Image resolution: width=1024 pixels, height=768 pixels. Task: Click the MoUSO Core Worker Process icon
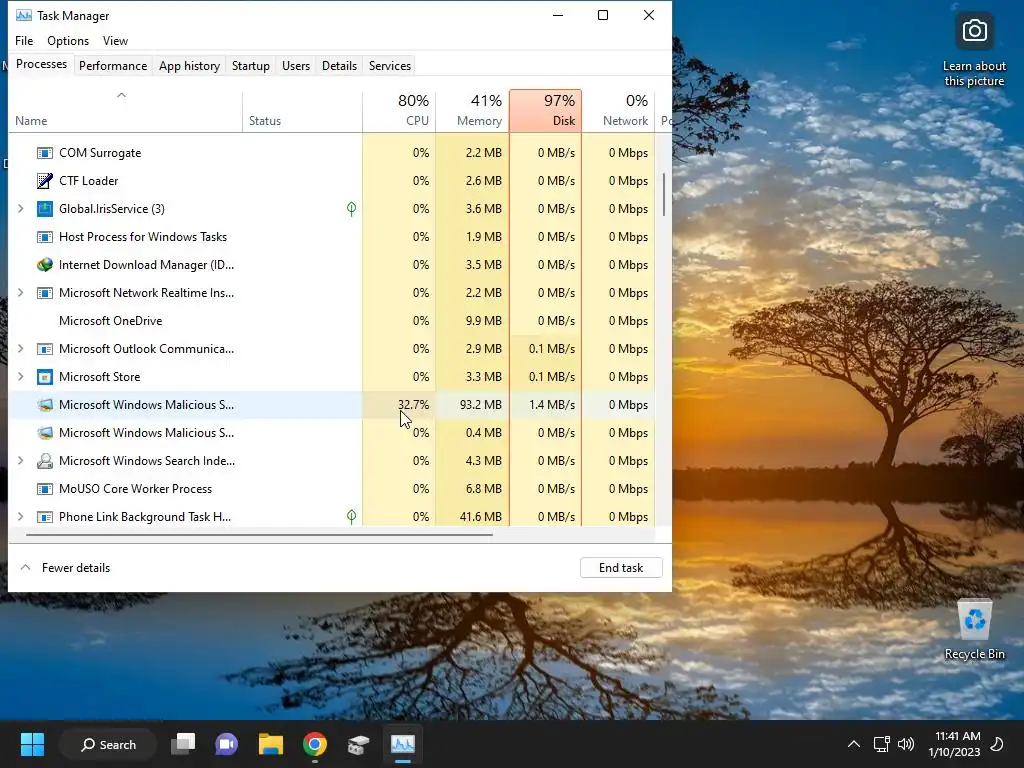pos(44,489)
